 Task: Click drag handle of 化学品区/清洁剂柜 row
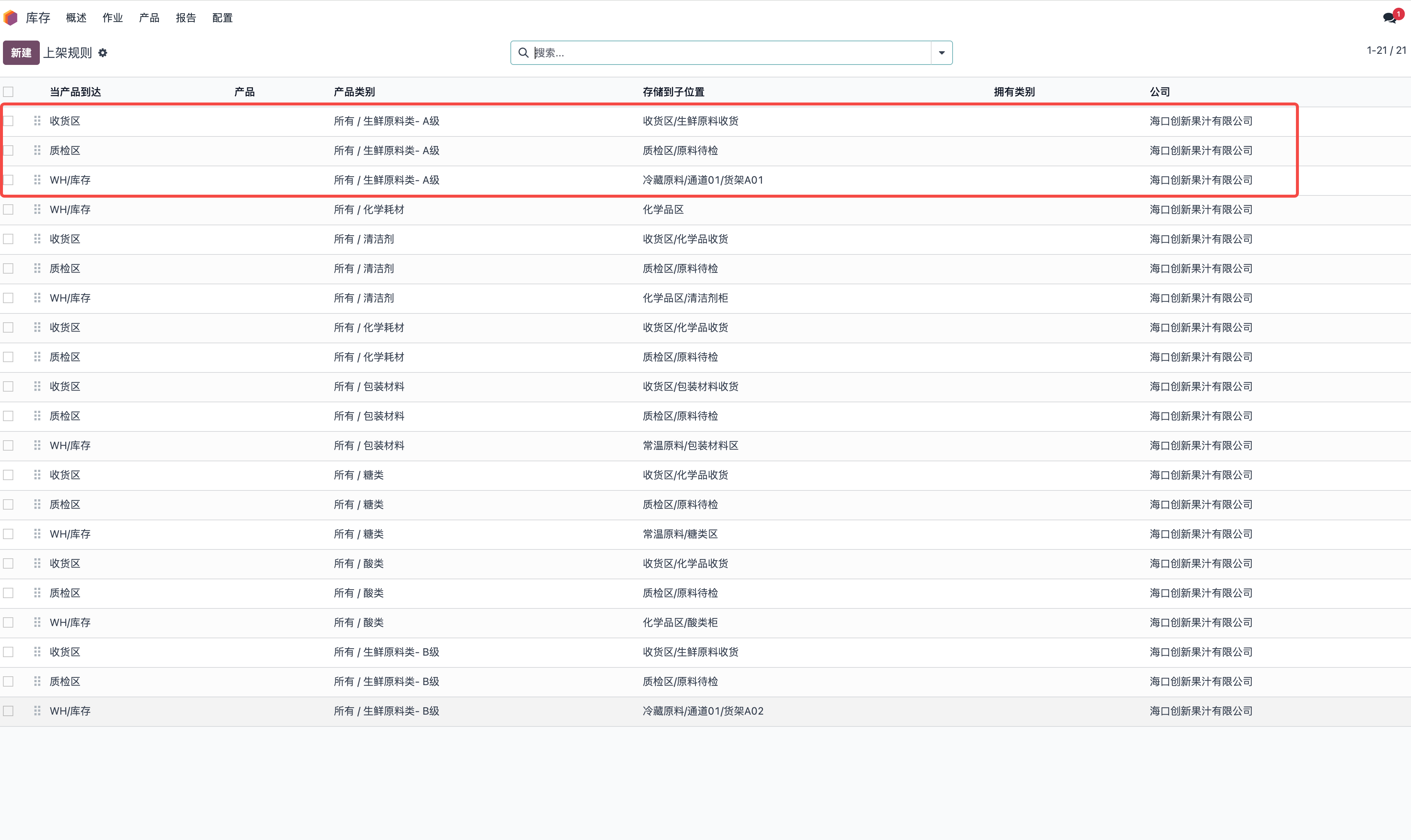point(37,298)
